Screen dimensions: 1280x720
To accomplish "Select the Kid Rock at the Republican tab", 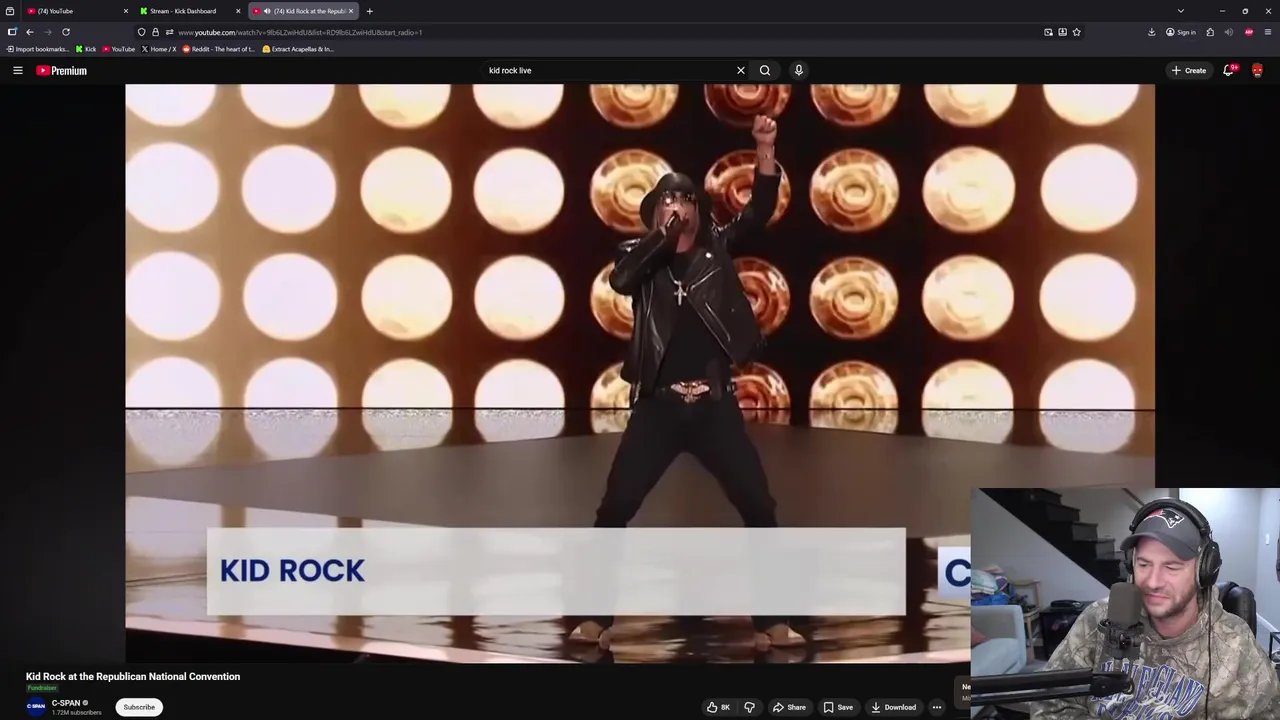I will tap(302, 11).
